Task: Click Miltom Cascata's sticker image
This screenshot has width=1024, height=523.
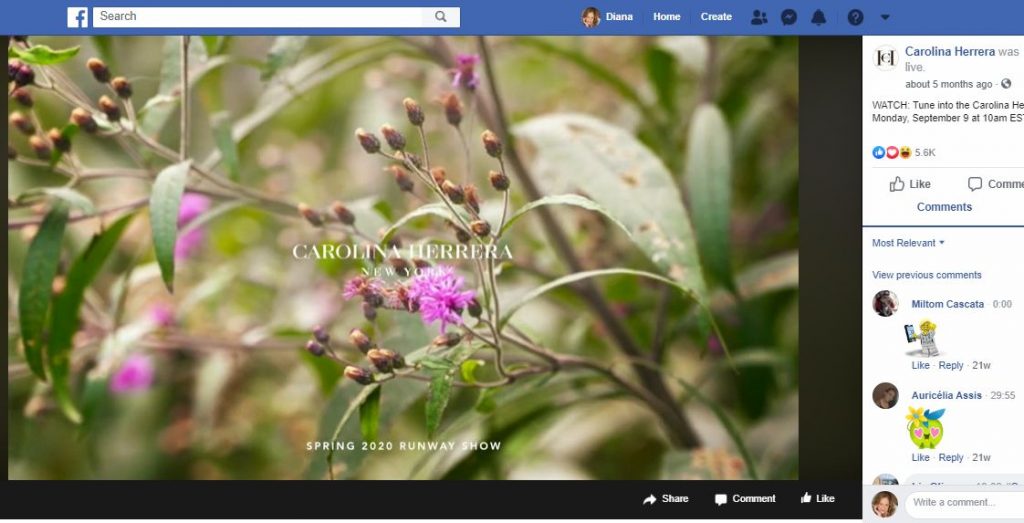Action: coord(923,338)
